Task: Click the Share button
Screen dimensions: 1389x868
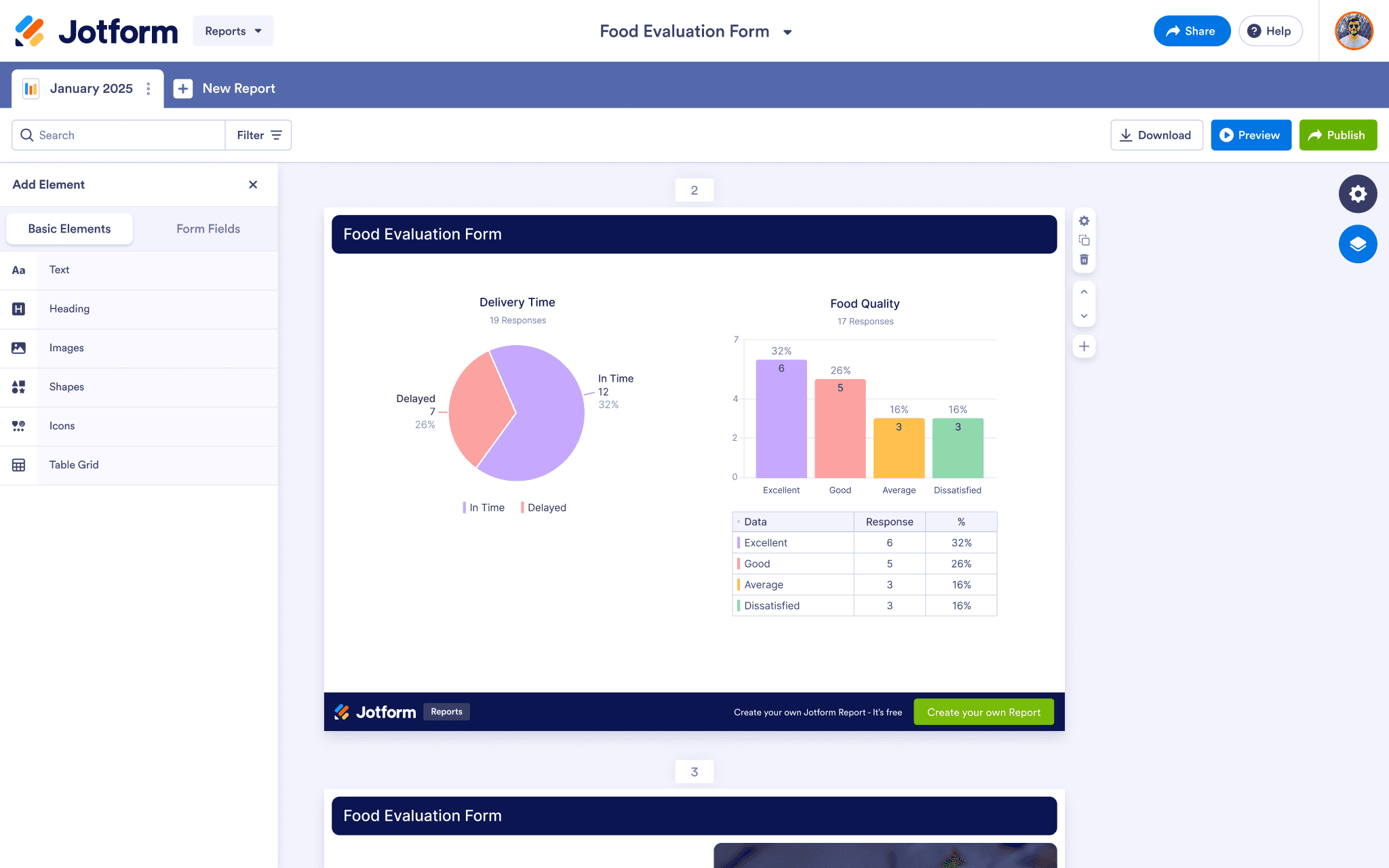Action: coord(1192,31)
